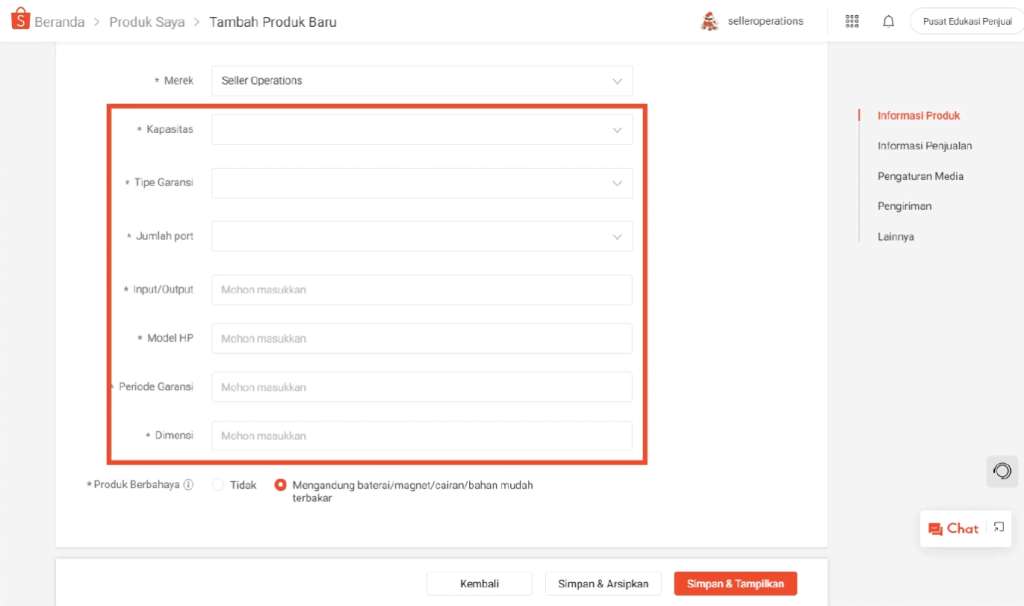
Task: Expand the chat window arrow icon
Action: tap(999, 527)
